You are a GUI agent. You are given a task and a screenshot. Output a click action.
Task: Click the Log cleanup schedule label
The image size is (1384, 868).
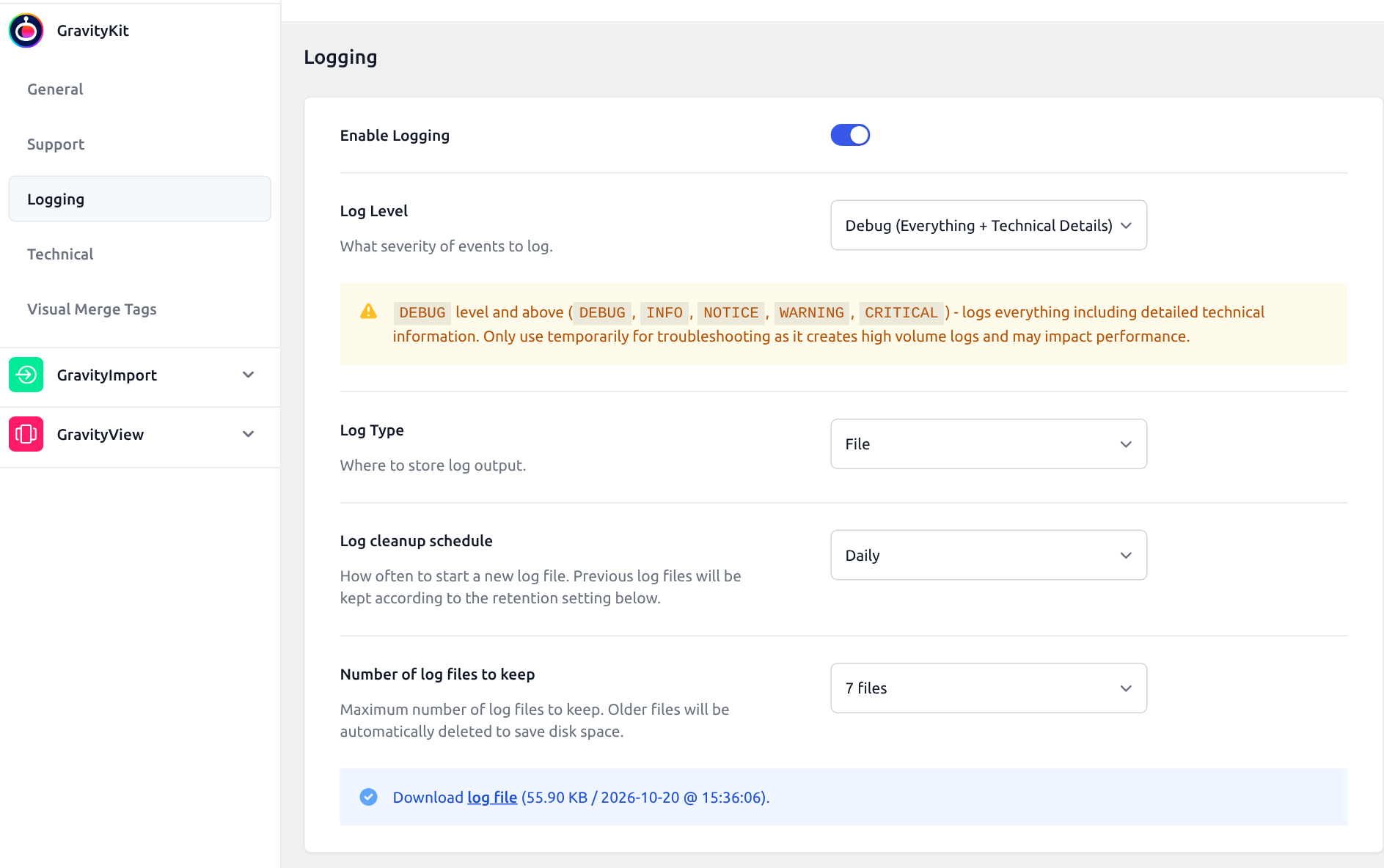417,541
